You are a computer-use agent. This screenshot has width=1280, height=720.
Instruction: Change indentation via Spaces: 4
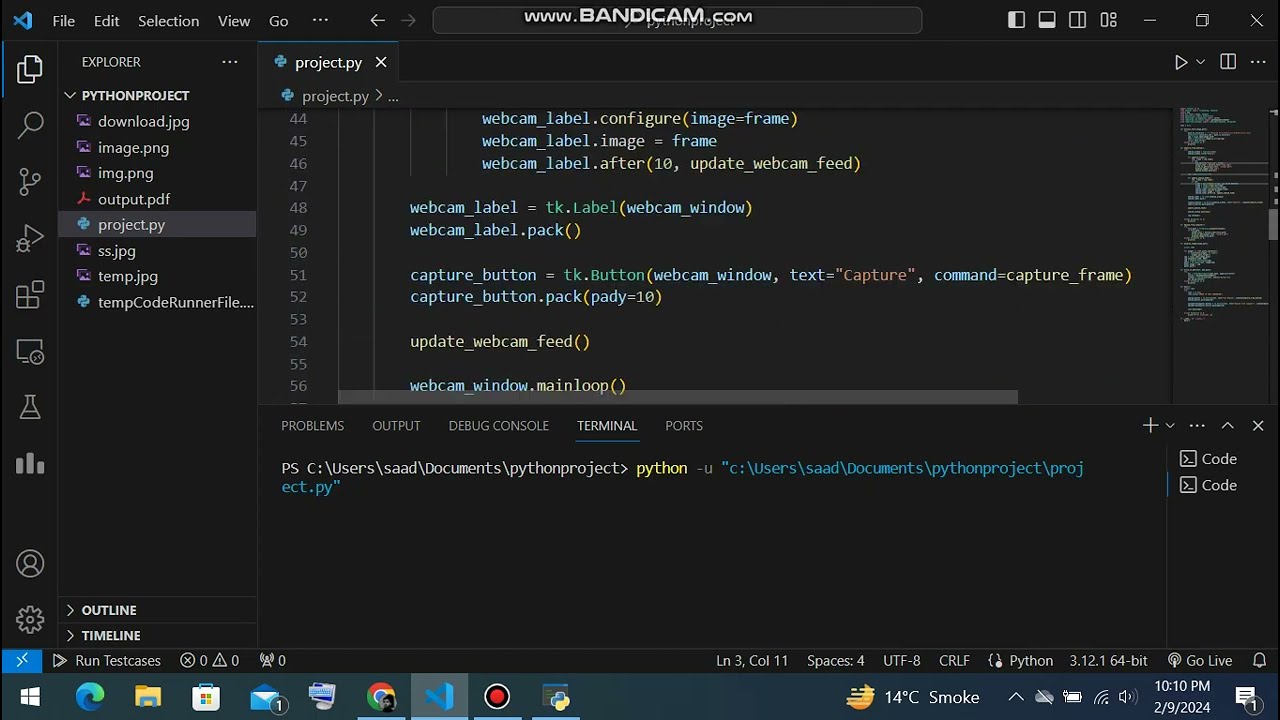pos(835,660)
